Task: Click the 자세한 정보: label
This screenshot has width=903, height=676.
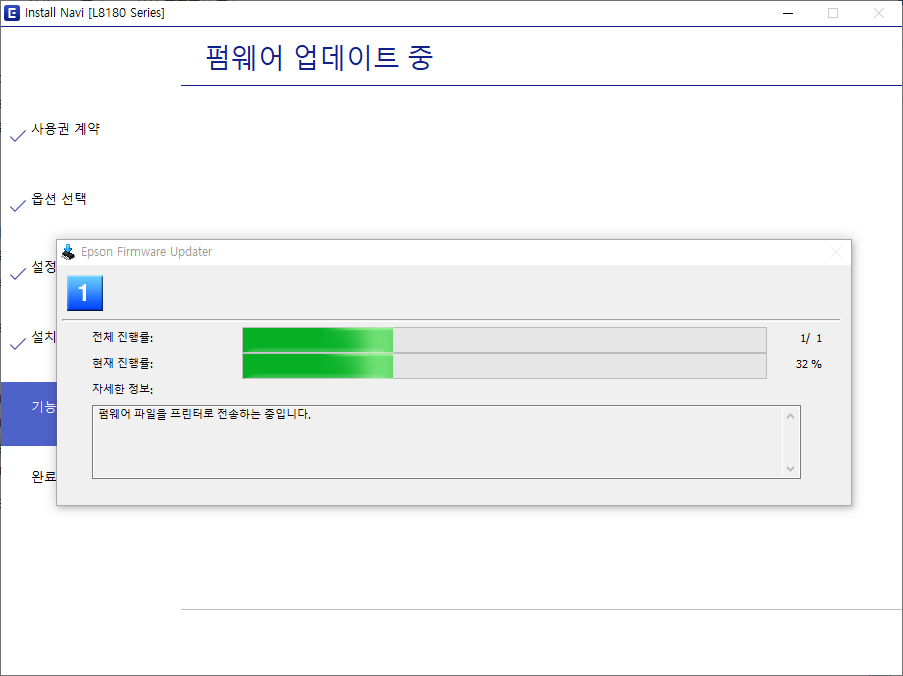Action: [123, 389]
